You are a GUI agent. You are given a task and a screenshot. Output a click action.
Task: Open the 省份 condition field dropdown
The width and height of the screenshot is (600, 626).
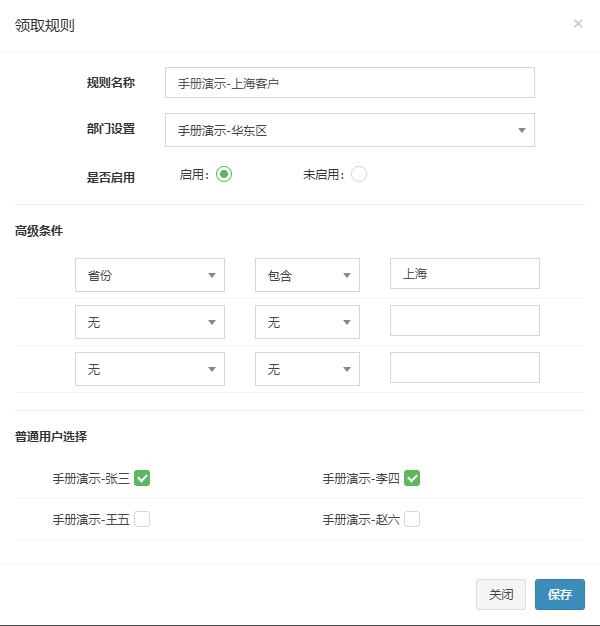click(150, 275)
